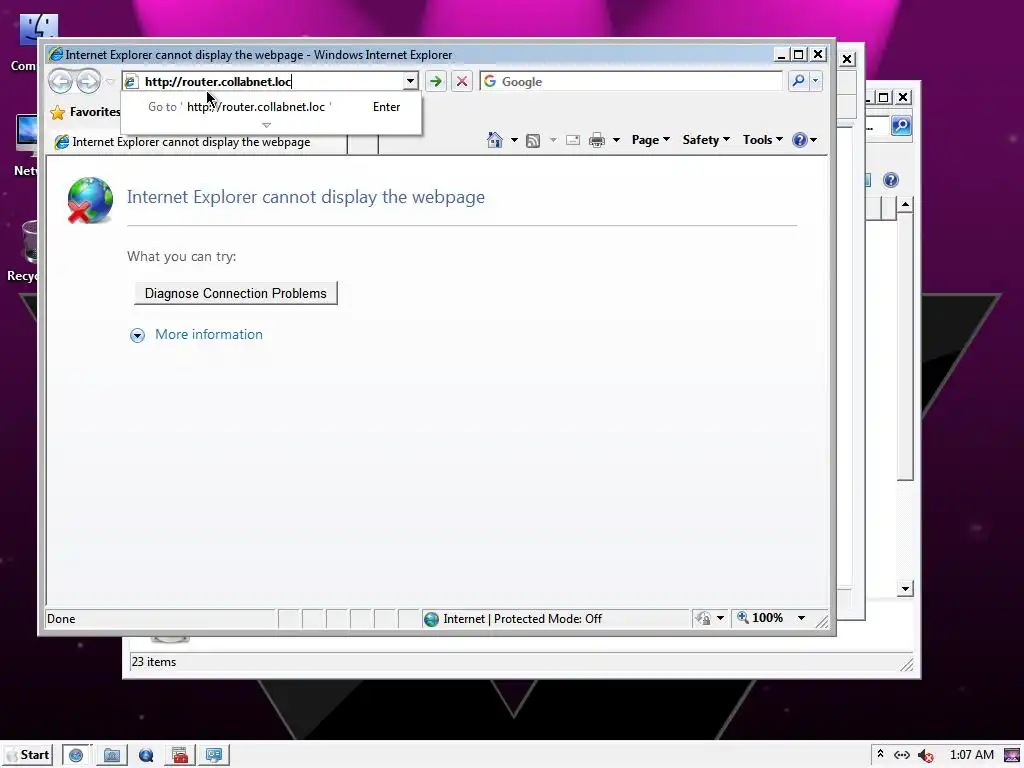Open the zoom level dropdown arrow
Viewport: 1024px width, 768px height.
coord(801,618)
